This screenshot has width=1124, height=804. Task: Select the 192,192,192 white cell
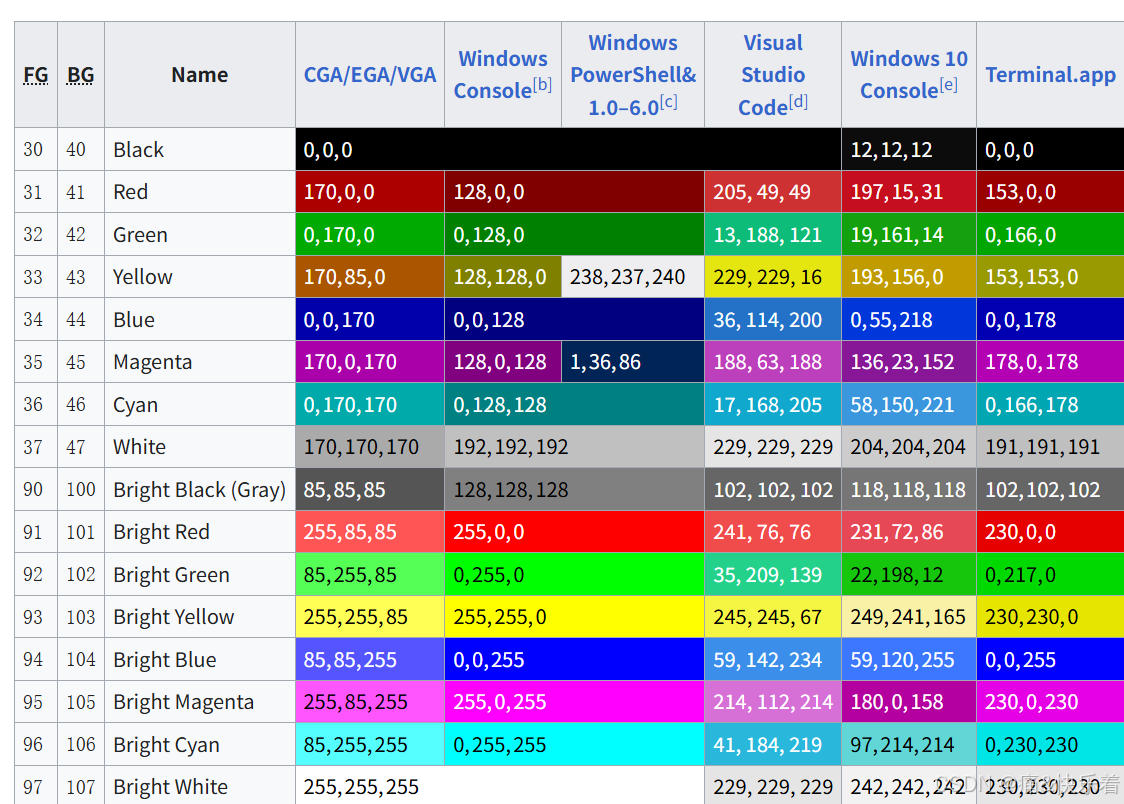[x=574, y=446]
